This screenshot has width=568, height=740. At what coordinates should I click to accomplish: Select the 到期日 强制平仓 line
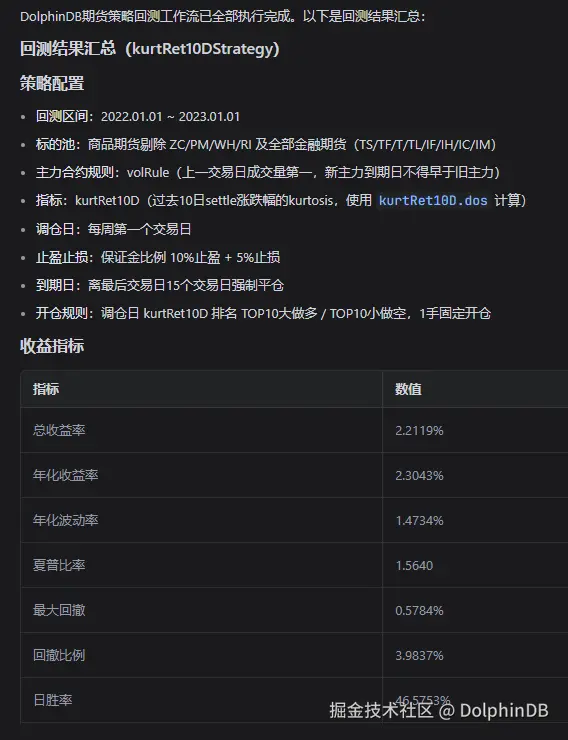[160, 285]
